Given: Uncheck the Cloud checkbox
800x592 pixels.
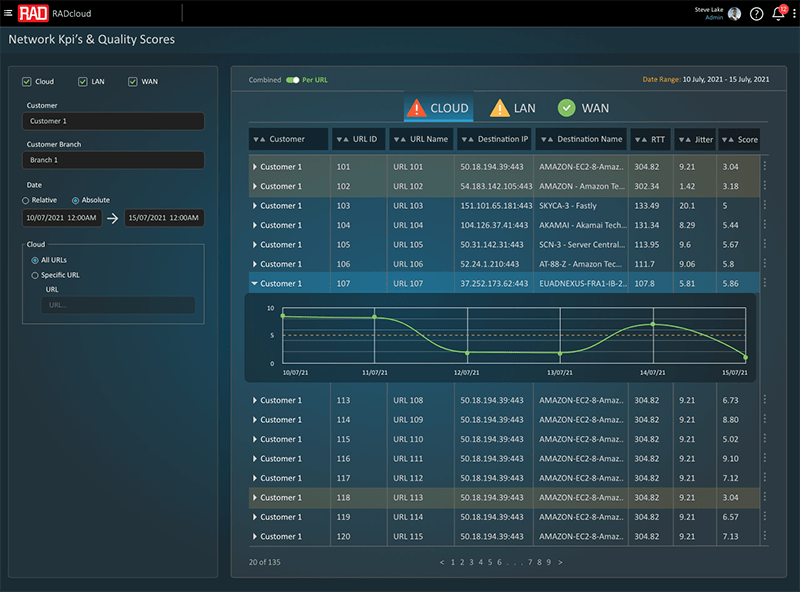Looking at the screenshot, I should (27, 81).
